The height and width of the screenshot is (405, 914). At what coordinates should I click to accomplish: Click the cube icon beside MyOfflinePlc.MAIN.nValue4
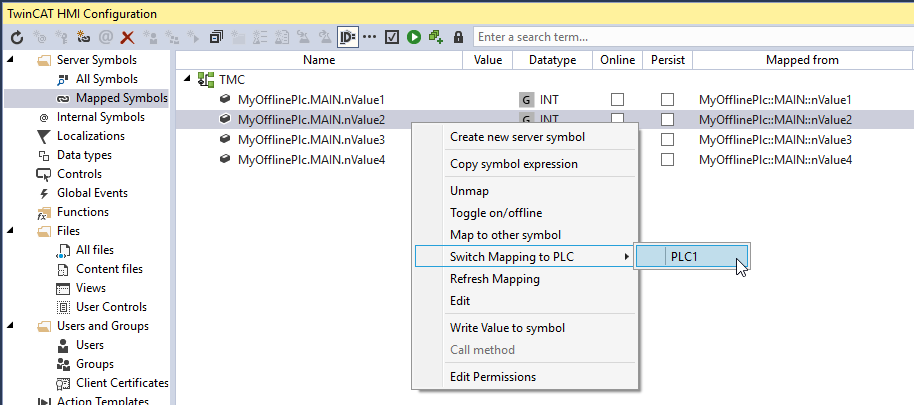225,159
